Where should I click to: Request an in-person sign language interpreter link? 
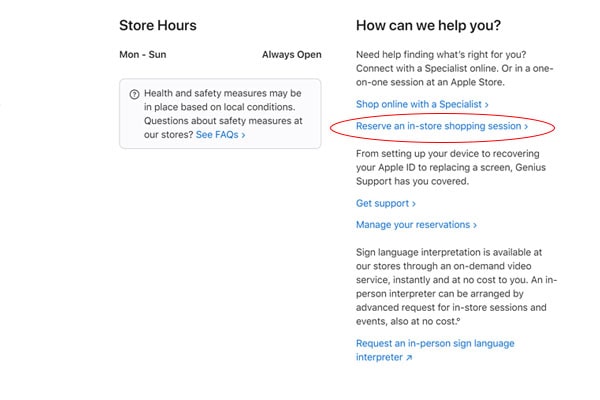click(435, 350)
